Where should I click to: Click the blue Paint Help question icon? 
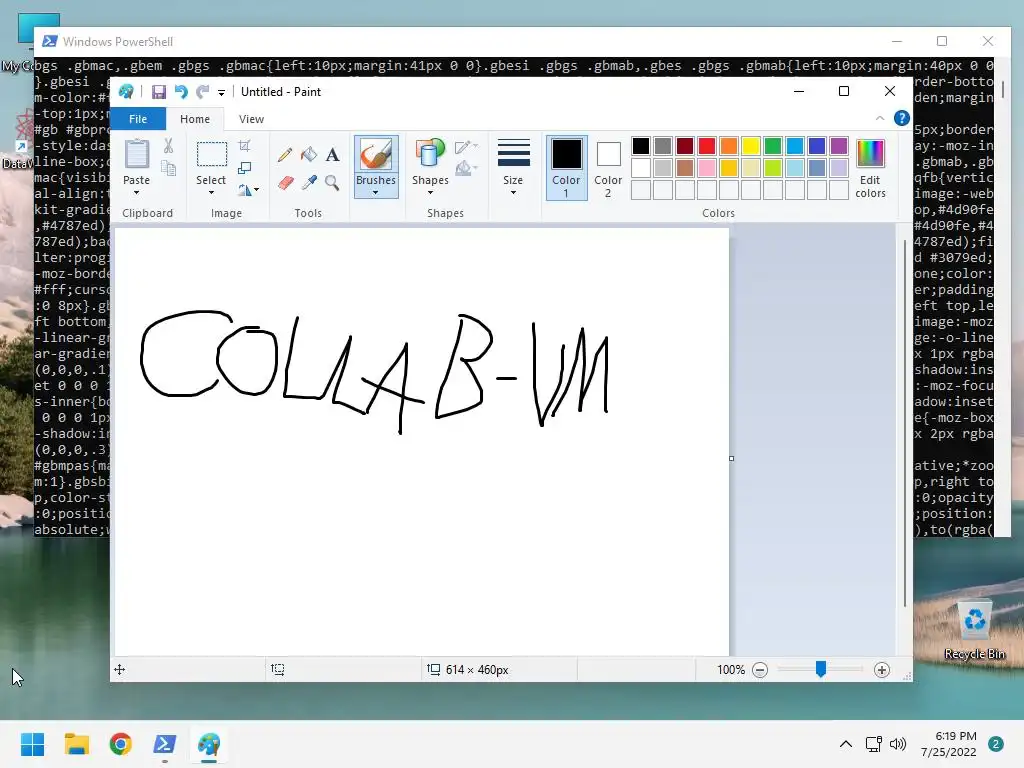coord(902,118)
